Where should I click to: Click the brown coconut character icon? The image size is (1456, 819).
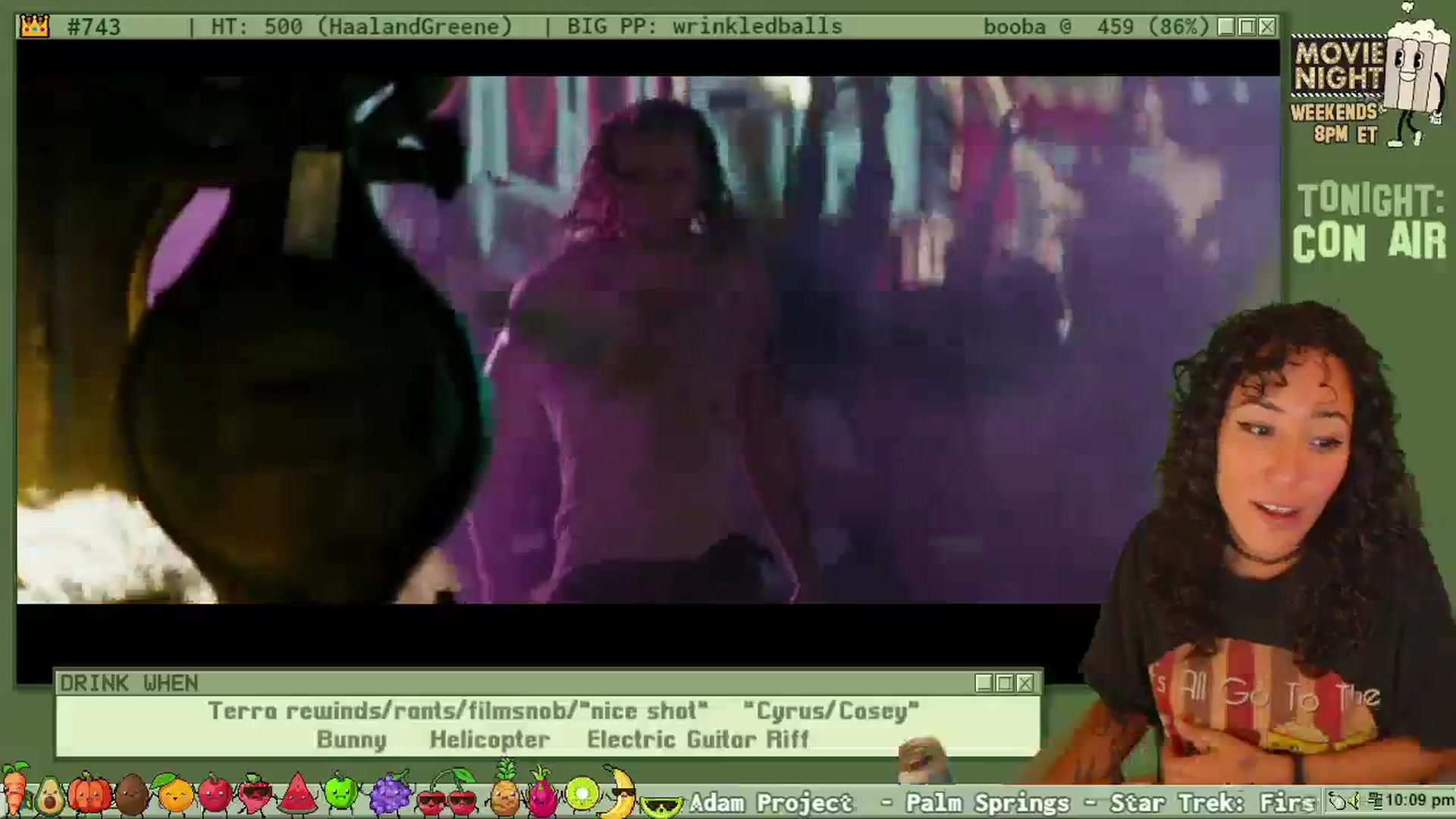132,794
